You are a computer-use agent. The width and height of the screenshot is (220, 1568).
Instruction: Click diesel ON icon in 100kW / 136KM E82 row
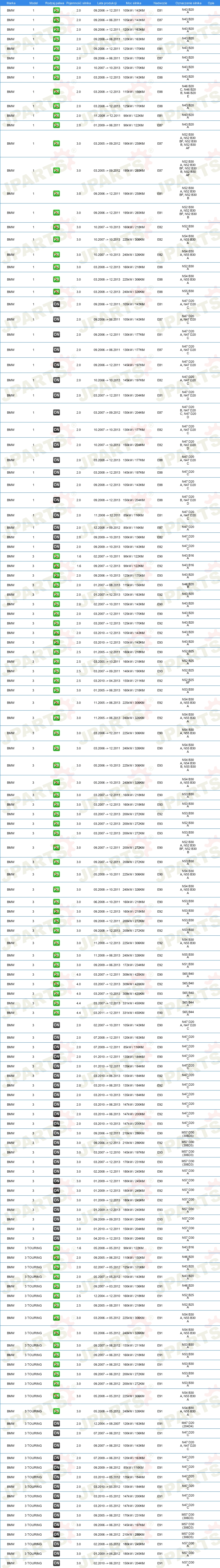click(x=56, y=537)
